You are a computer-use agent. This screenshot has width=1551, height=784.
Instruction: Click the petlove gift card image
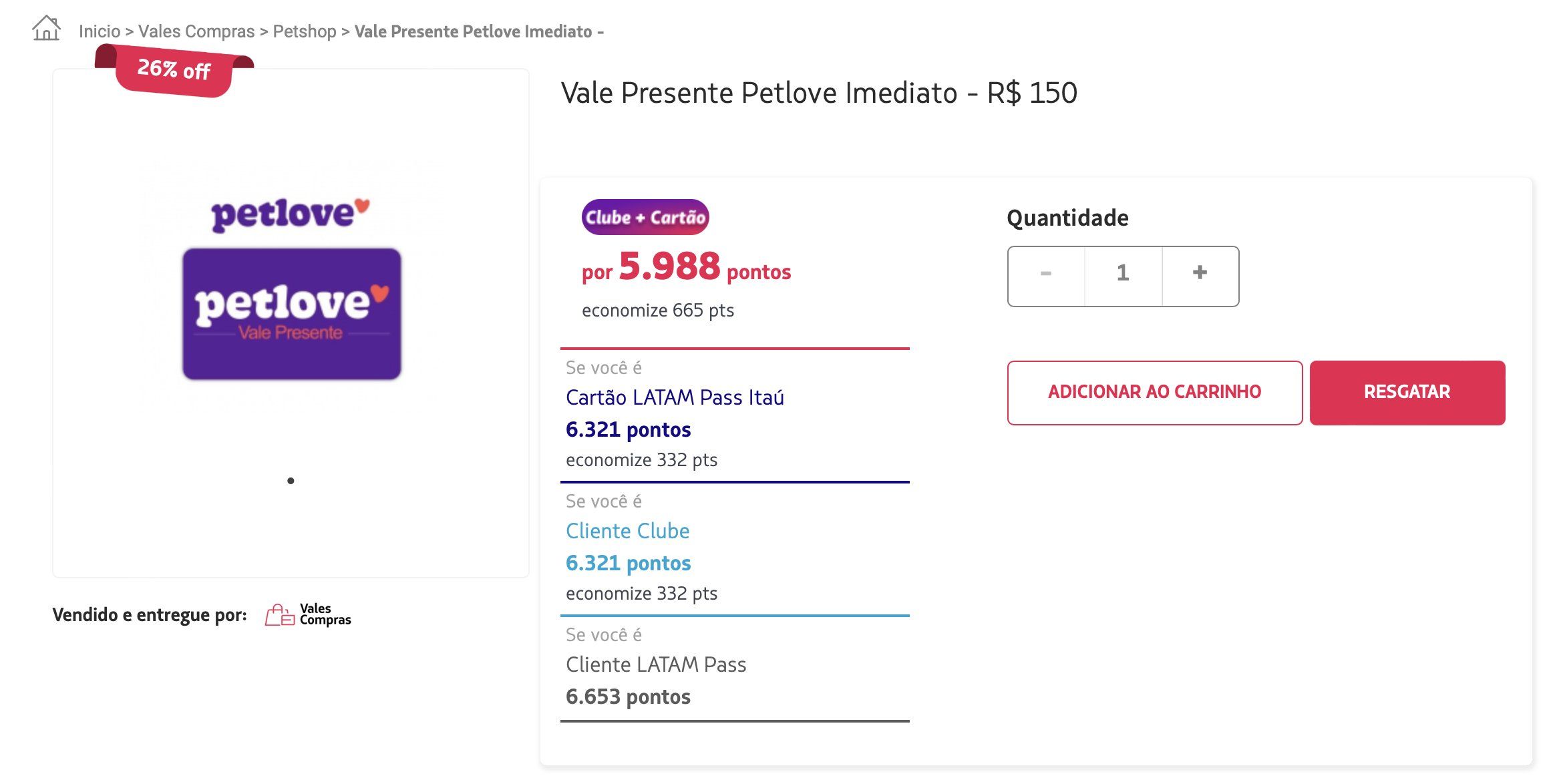(292, 314)
